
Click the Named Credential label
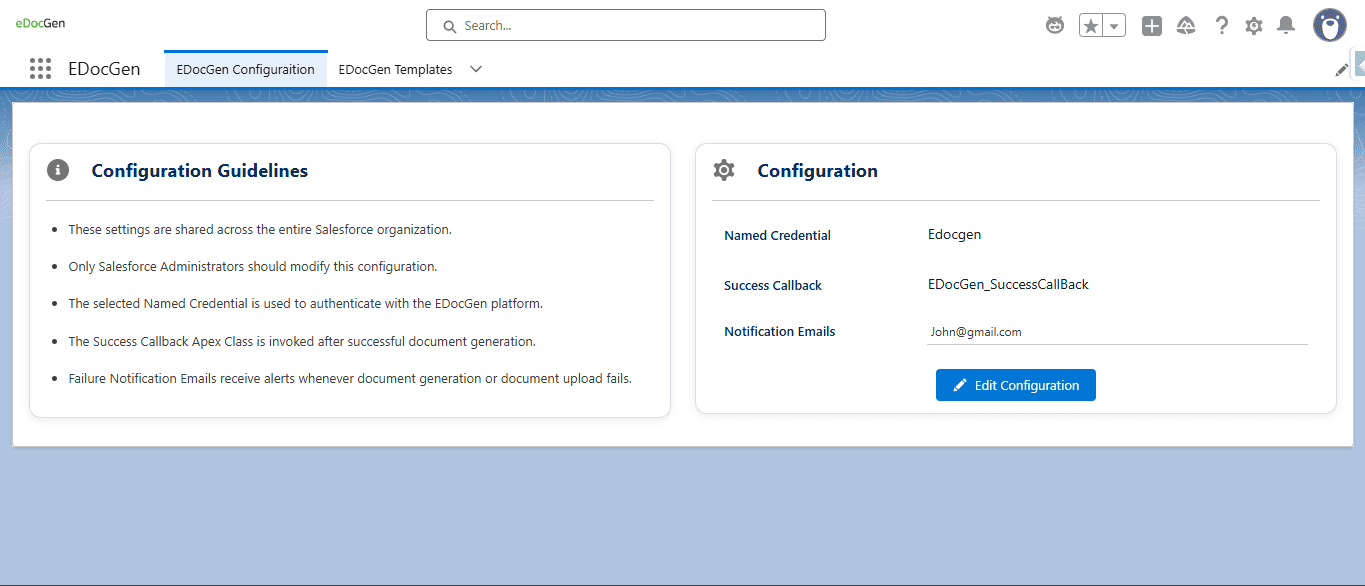[x=777, y=236]
